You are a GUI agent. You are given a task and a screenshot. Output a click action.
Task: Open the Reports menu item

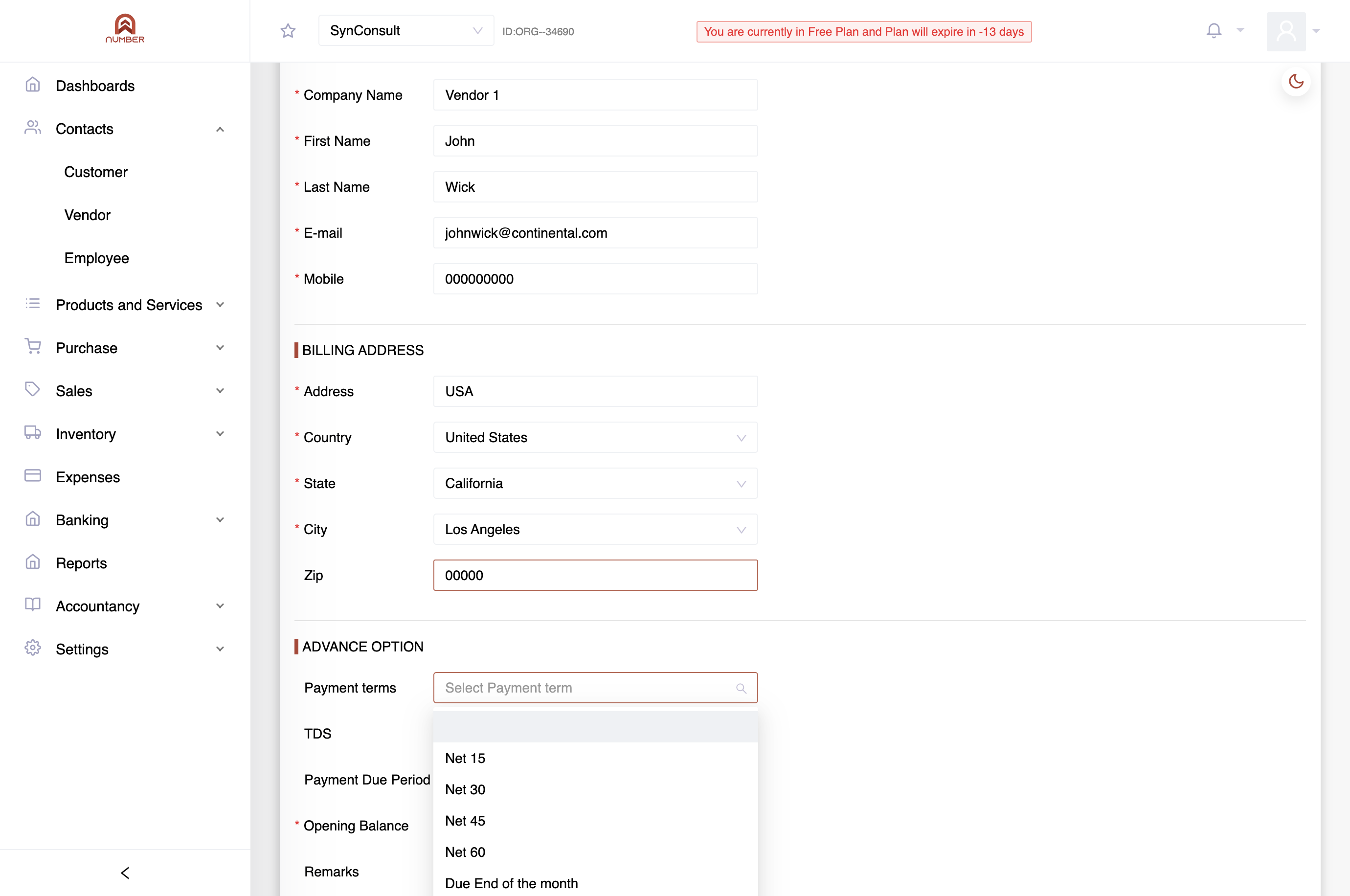tap(81, 563)
